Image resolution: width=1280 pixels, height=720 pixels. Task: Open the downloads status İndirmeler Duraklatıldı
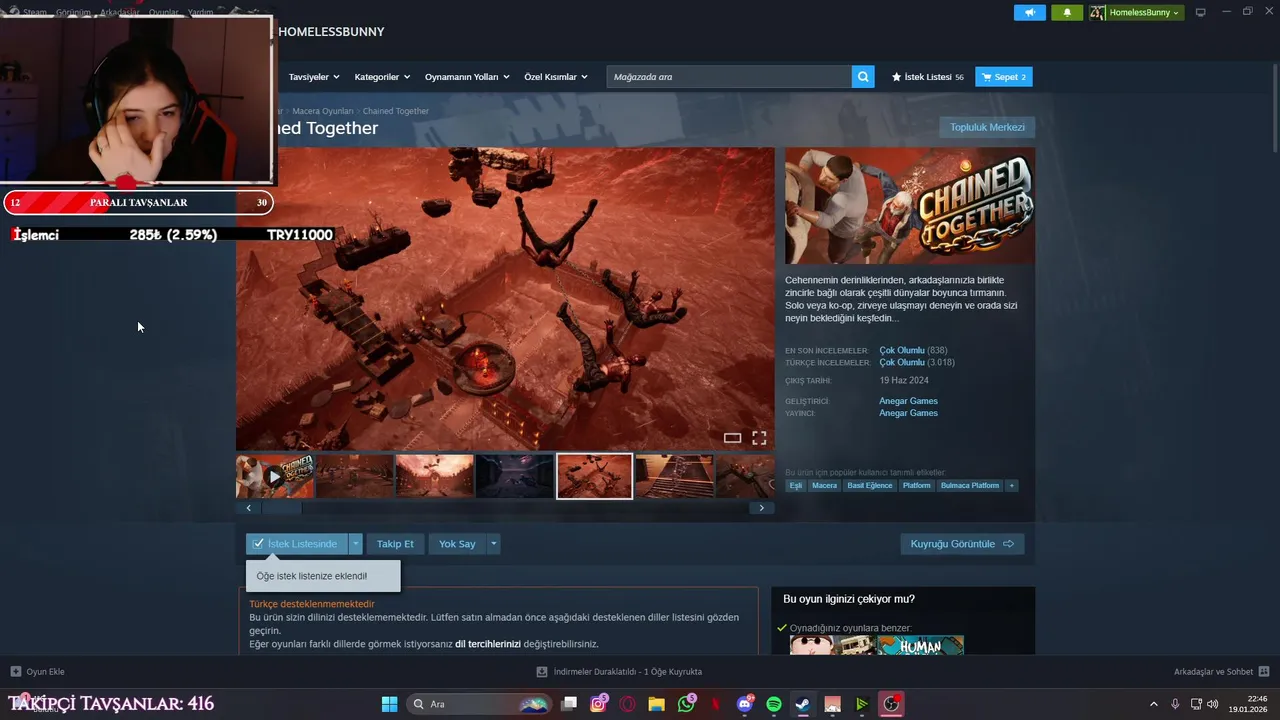[x=620, y=671]
